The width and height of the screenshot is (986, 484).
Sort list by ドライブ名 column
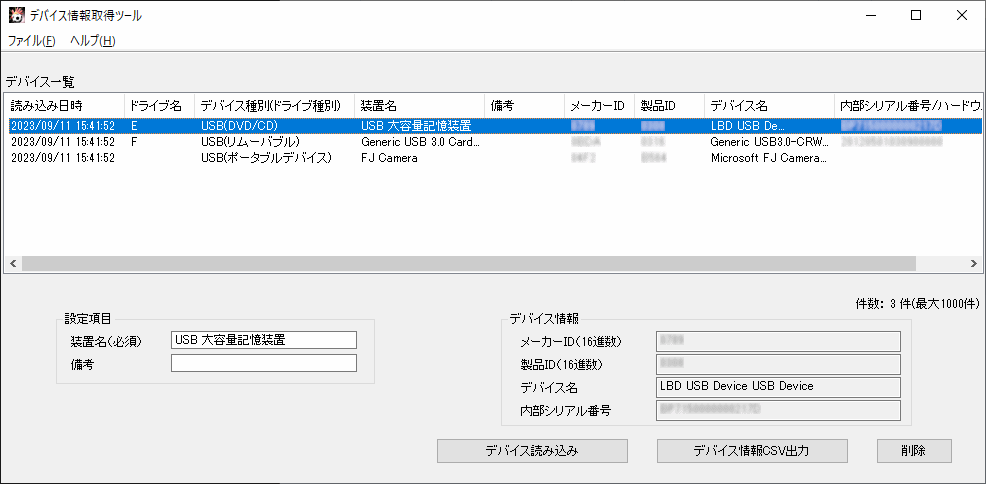[157, 105]
